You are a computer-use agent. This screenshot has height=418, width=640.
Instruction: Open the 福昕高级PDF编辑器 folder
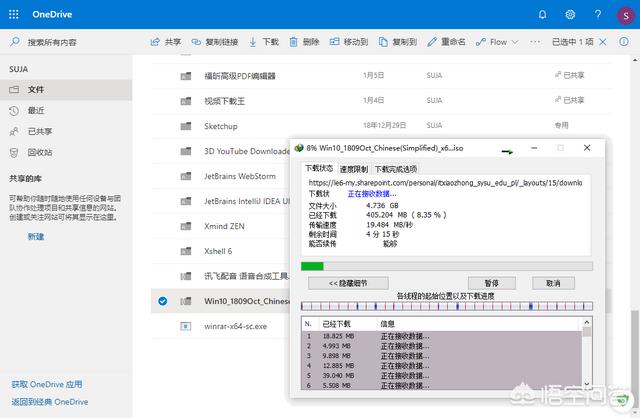pos(240,76)
